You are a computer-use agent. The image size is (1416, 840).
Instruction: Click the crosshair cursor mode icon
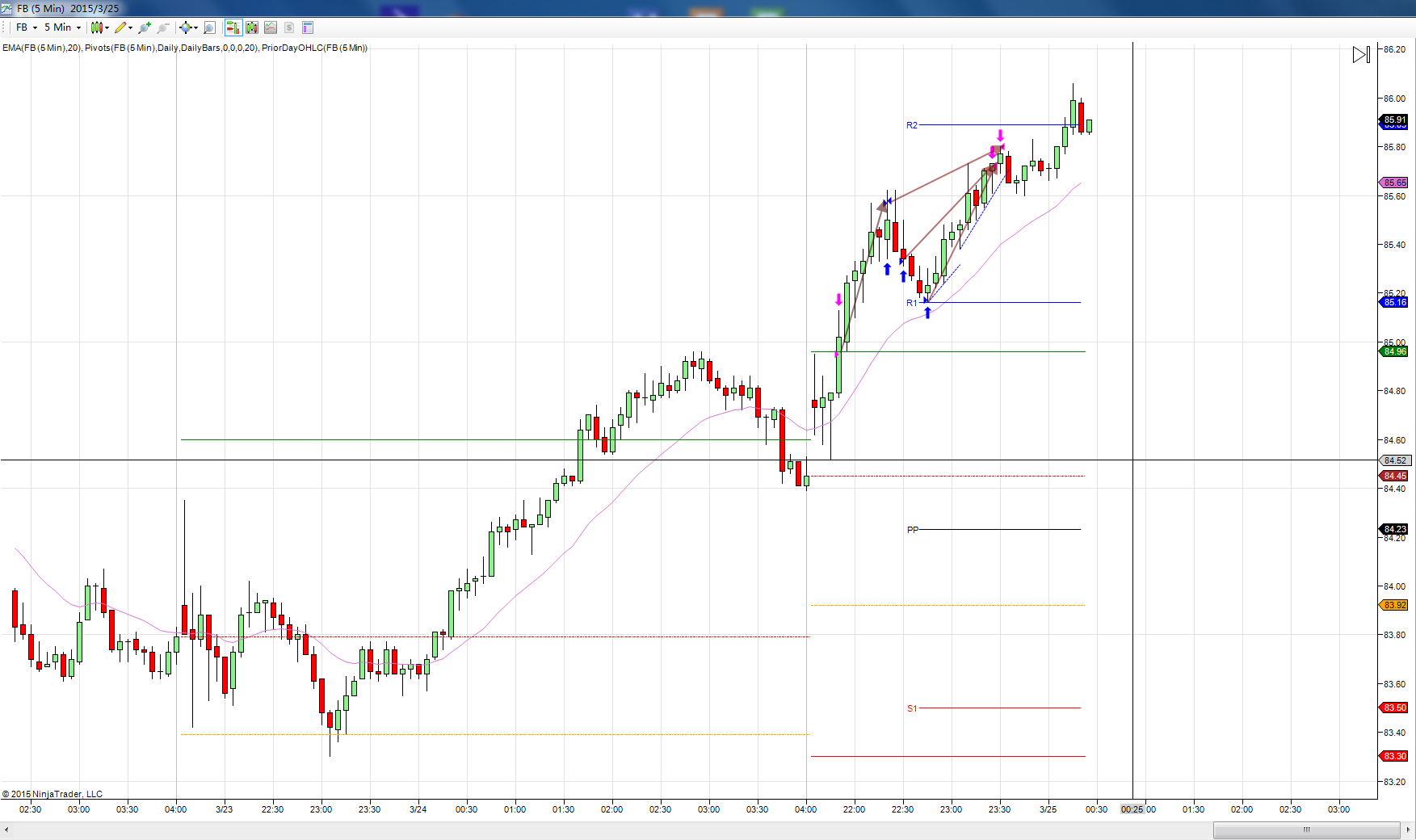(x=186, y=27)
